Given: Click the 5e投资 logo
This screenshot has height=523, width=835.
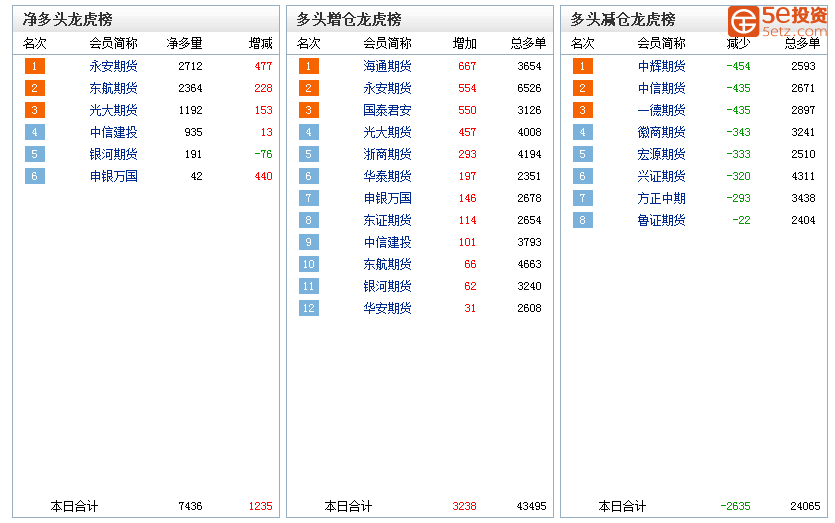Looking at the screenshot, I should [777, 21].
